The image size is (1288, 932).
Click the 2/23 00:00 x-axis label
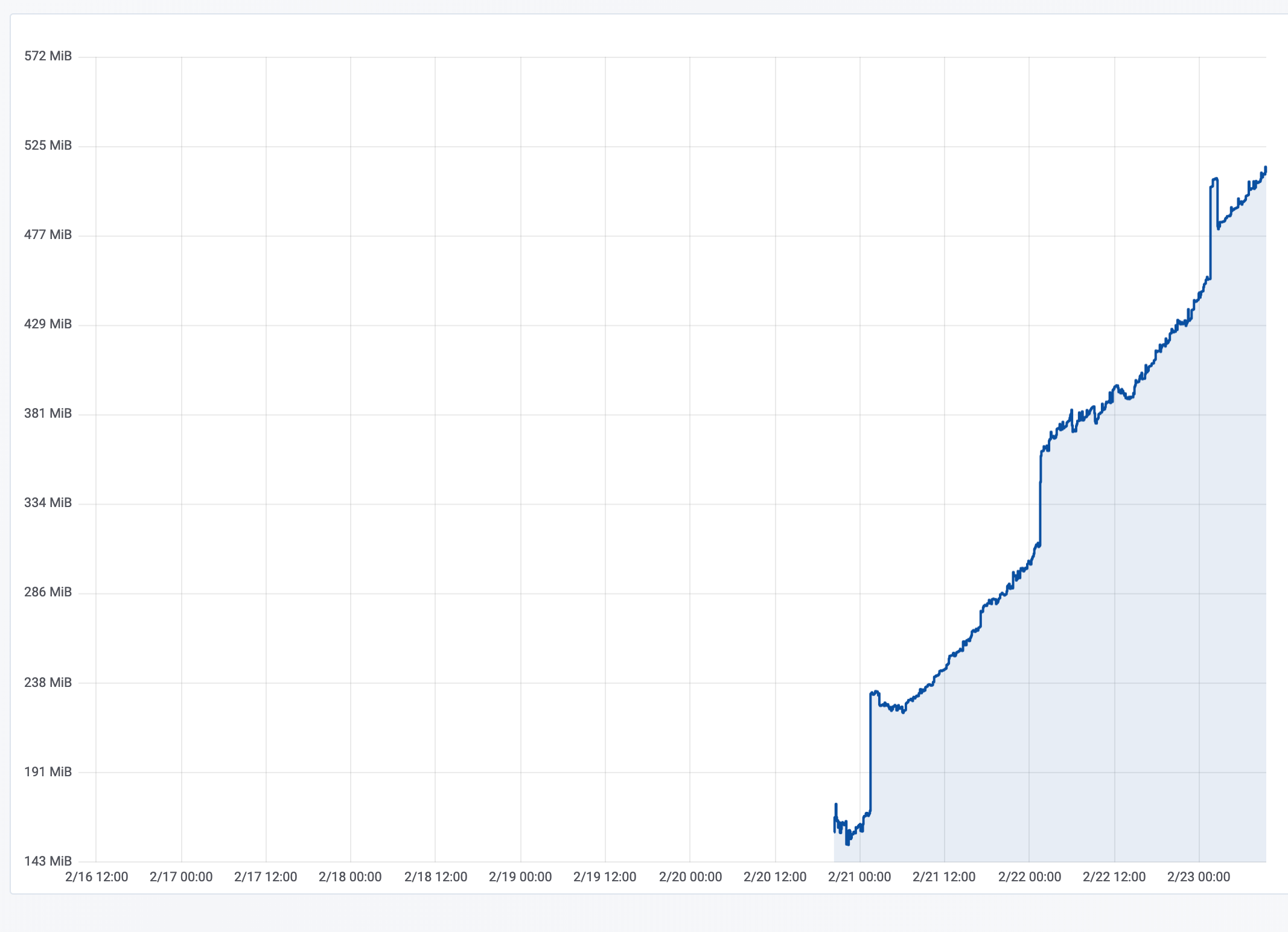click(x=1199, y=877)
